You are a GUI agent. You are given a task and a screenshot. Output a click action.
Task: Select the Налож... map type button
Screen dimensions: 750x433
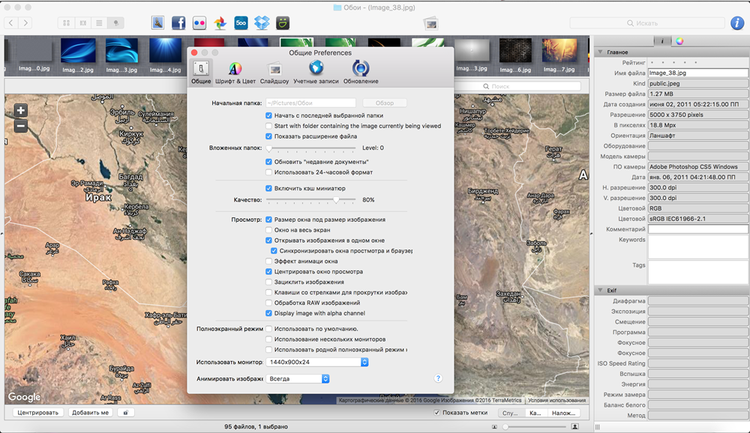pos(563,412)
